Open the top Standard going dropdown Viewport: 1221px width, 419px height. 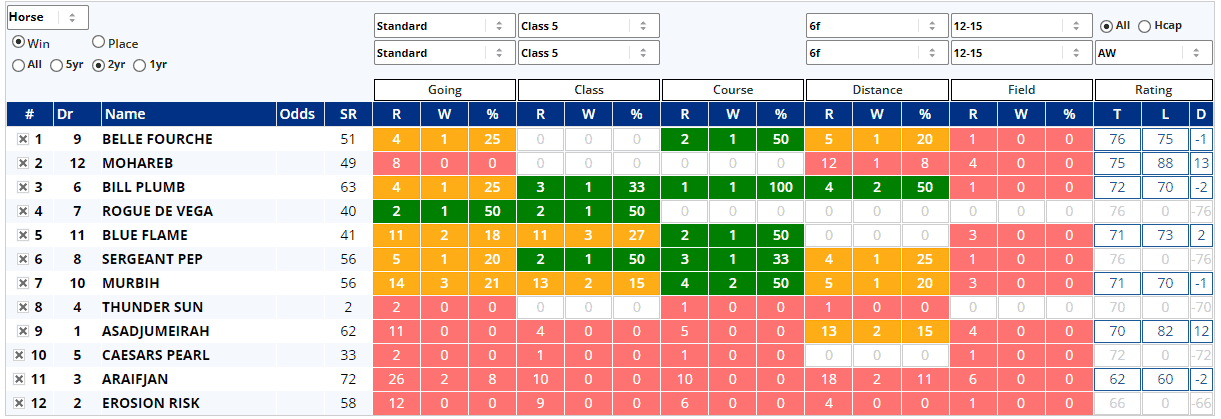click(x=444, y=26)
